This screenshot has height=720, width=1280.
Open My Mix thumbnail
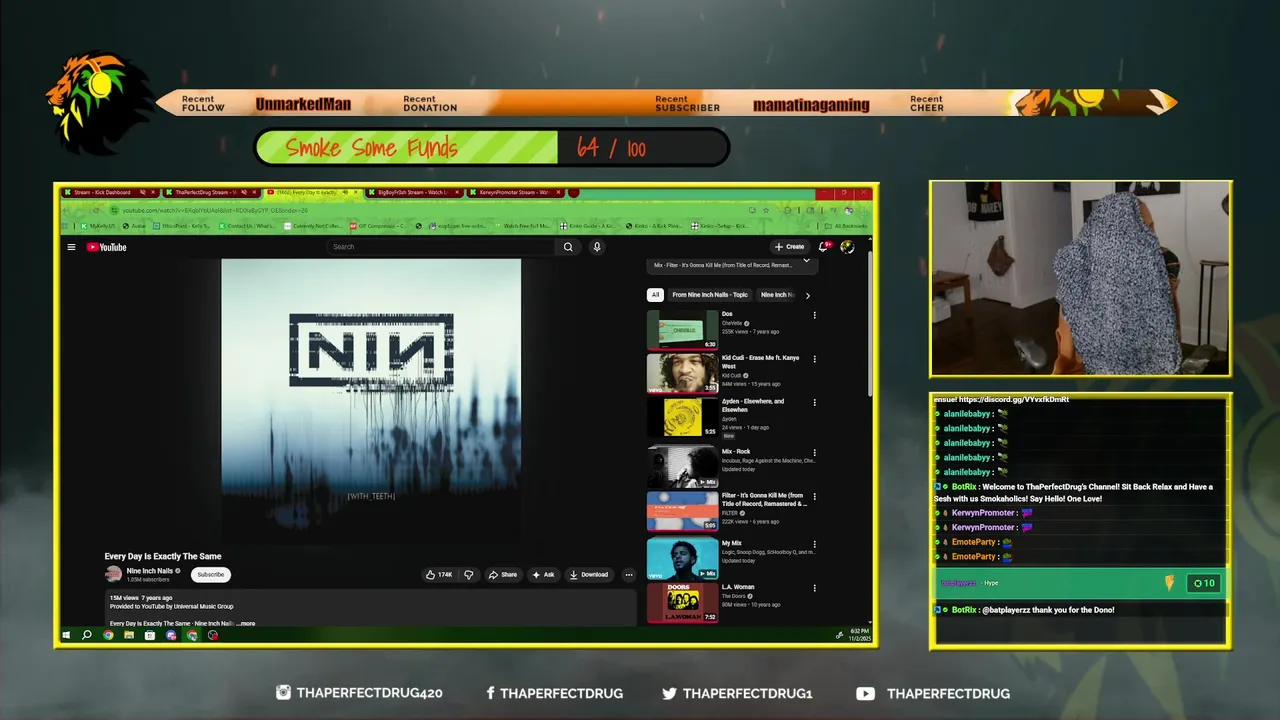(x=682, y=559)
